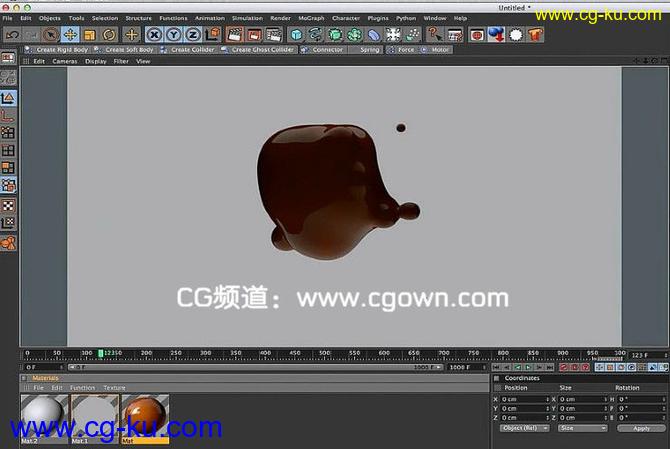
Task: Select the Live Selection tool
Action: tap(50, 35)
